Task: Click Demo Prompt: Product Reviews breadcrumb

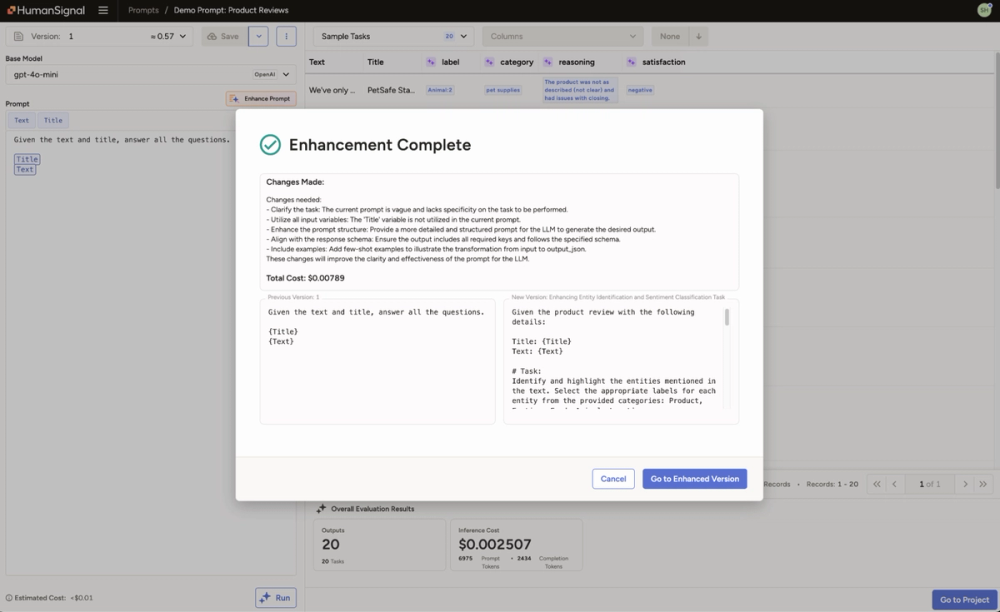Action: point(231,10)
